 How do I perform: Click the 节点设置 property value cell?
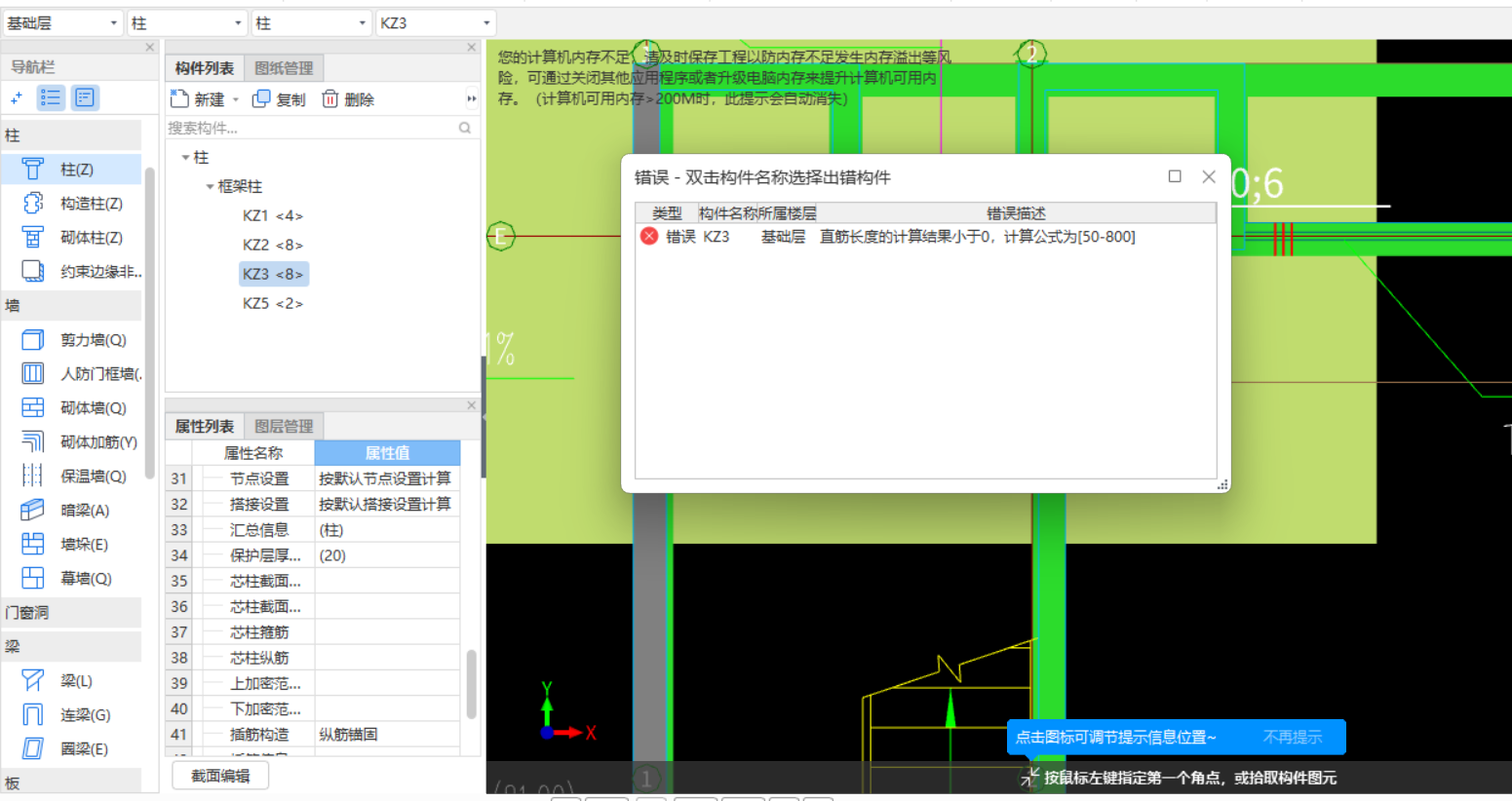pyautogui.click(x=387, y=479)
